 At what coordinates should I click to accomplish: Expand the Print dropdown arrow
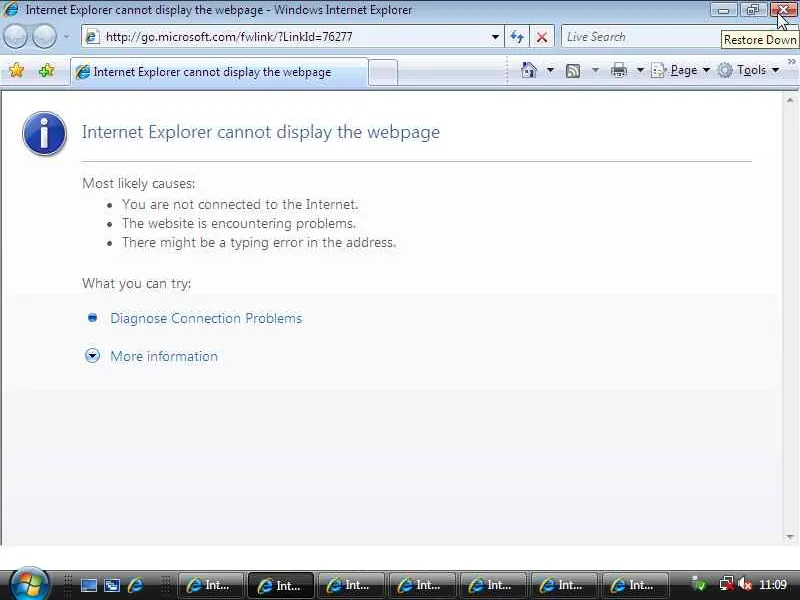(640, 70)
